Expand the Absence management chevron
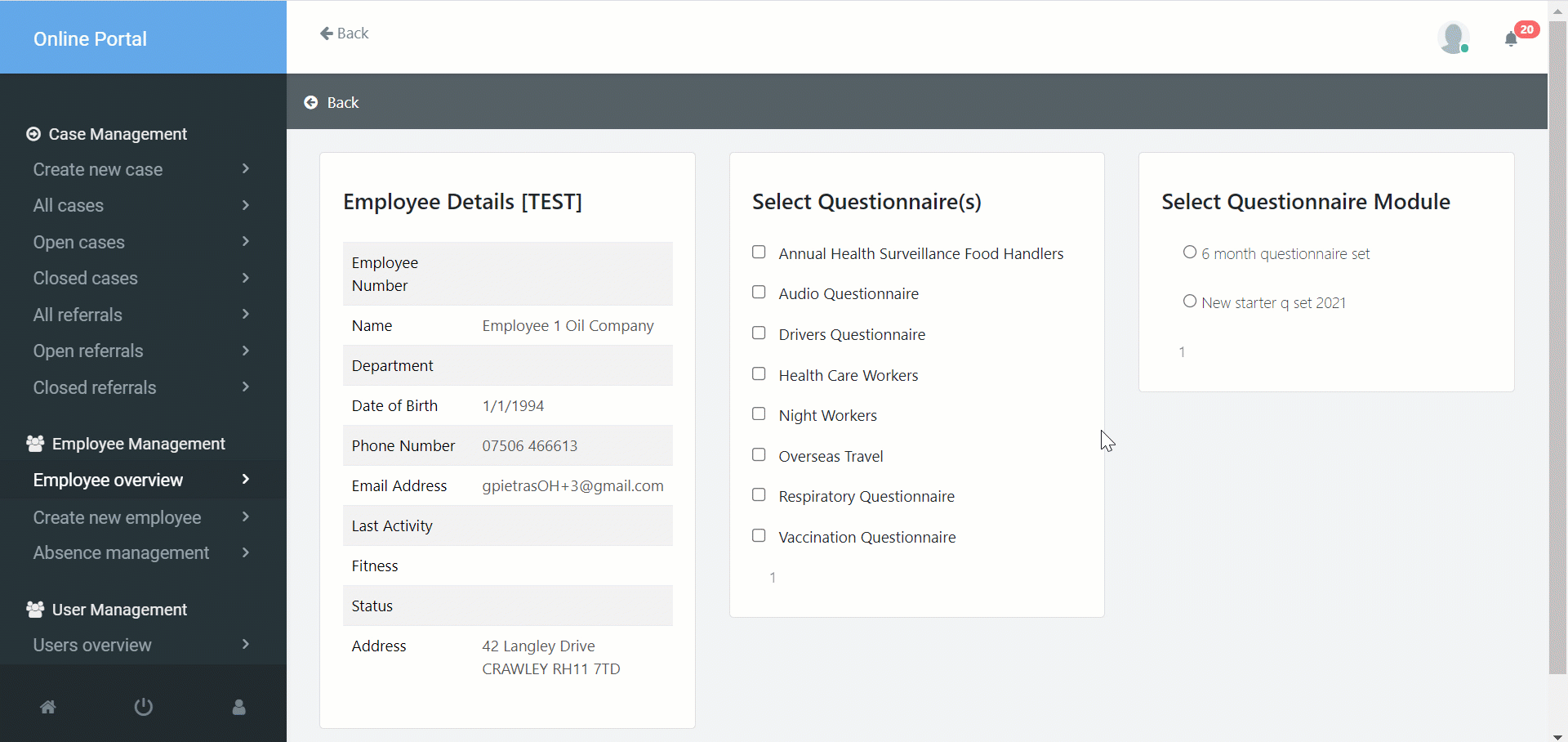The width and height of the screenshot is (1568, 742). click(246, 553)
